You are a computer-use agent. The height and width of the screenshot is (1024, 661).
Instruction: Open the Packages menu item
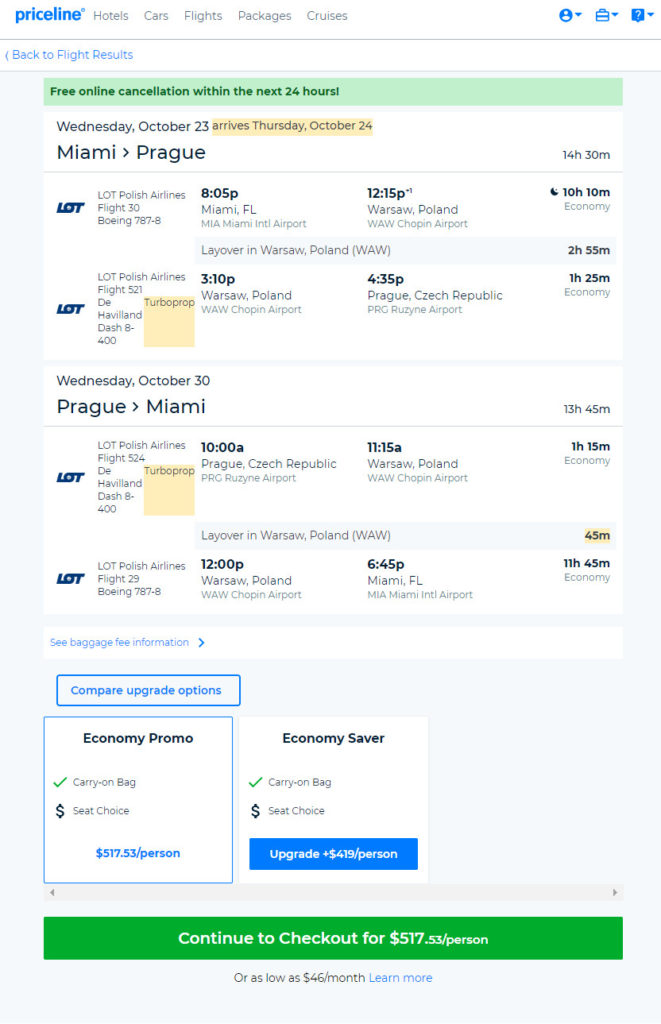pos(265,16)
